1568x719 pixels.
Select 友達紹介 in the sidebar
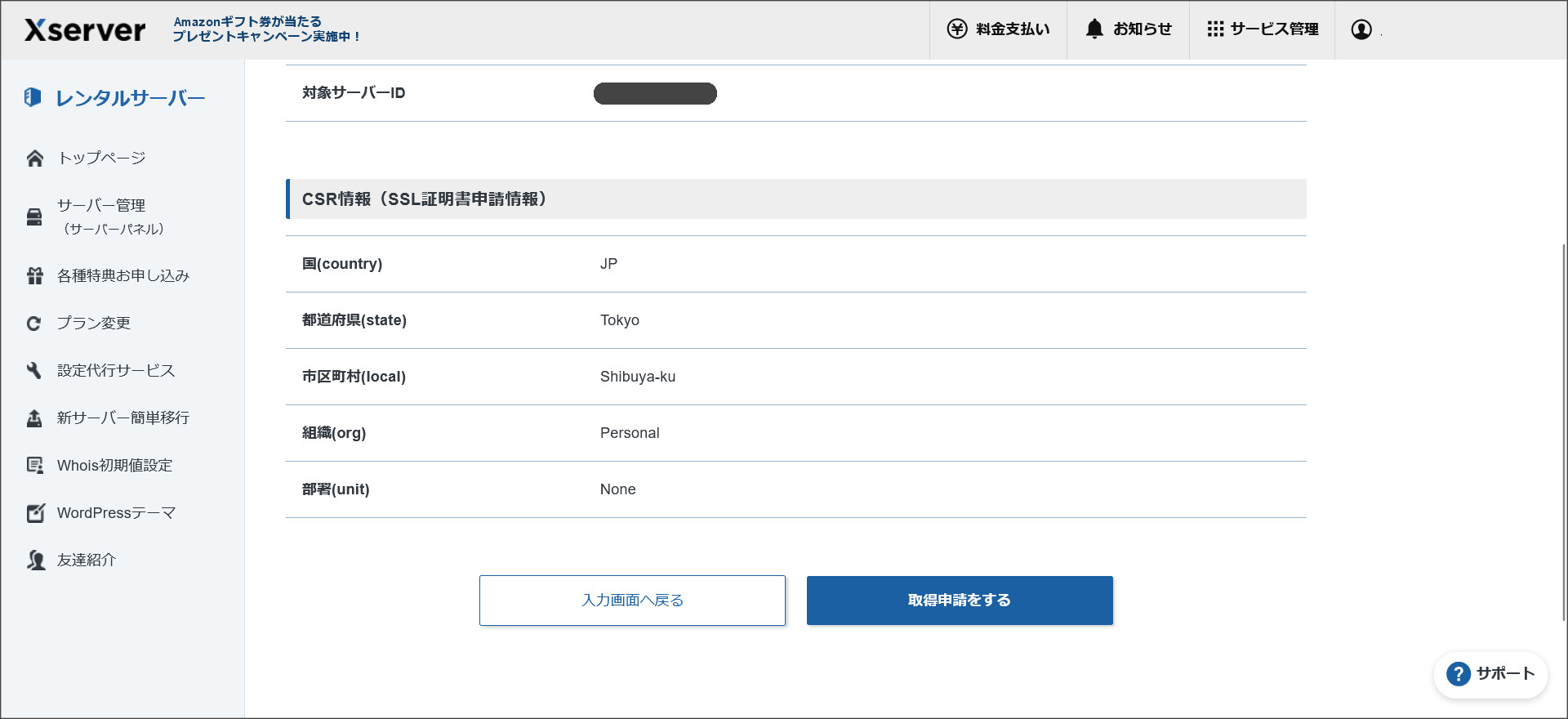(87, 560)
